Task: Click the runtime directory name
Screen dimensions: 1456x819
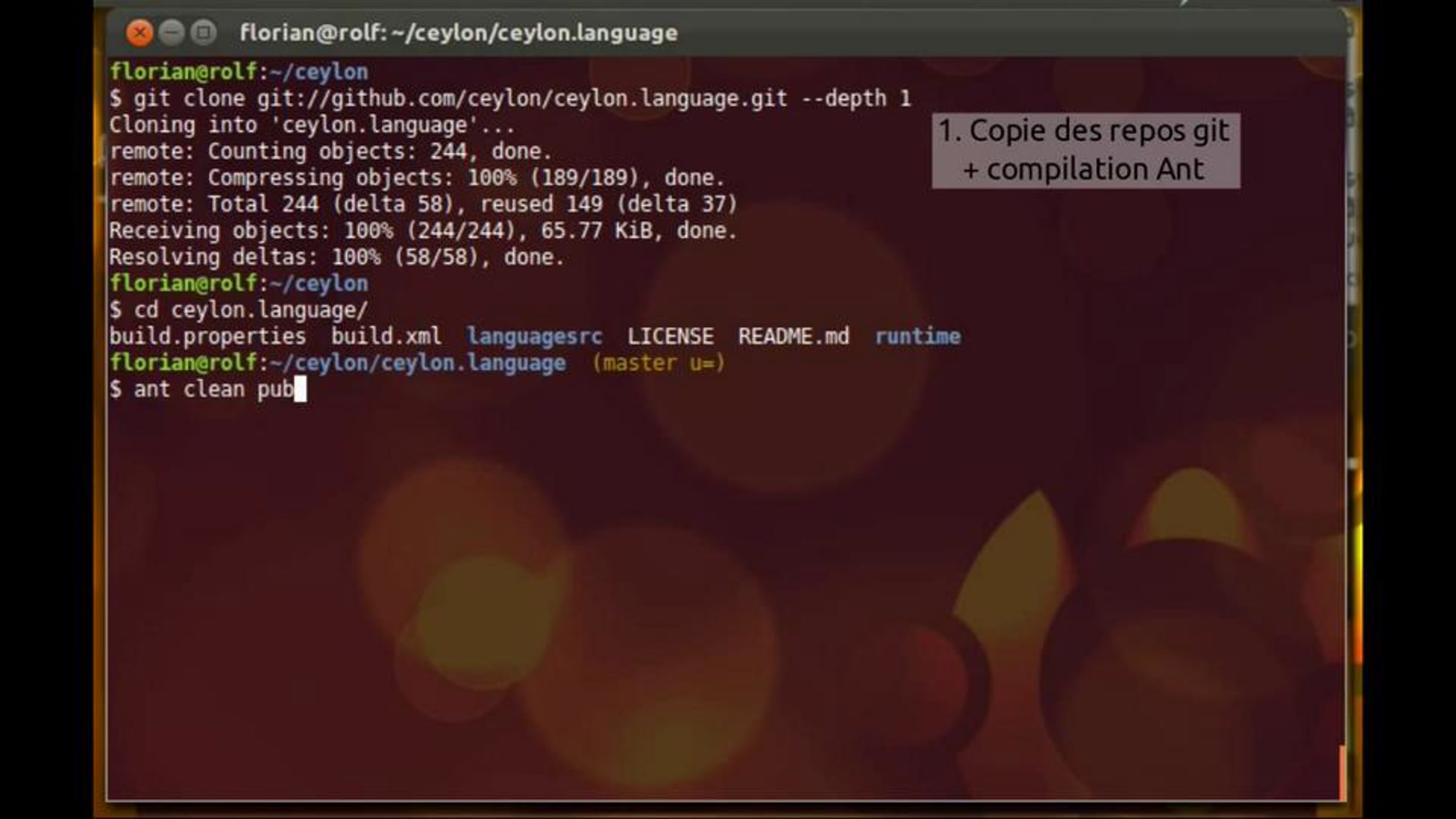Action: tap(917, 337)
